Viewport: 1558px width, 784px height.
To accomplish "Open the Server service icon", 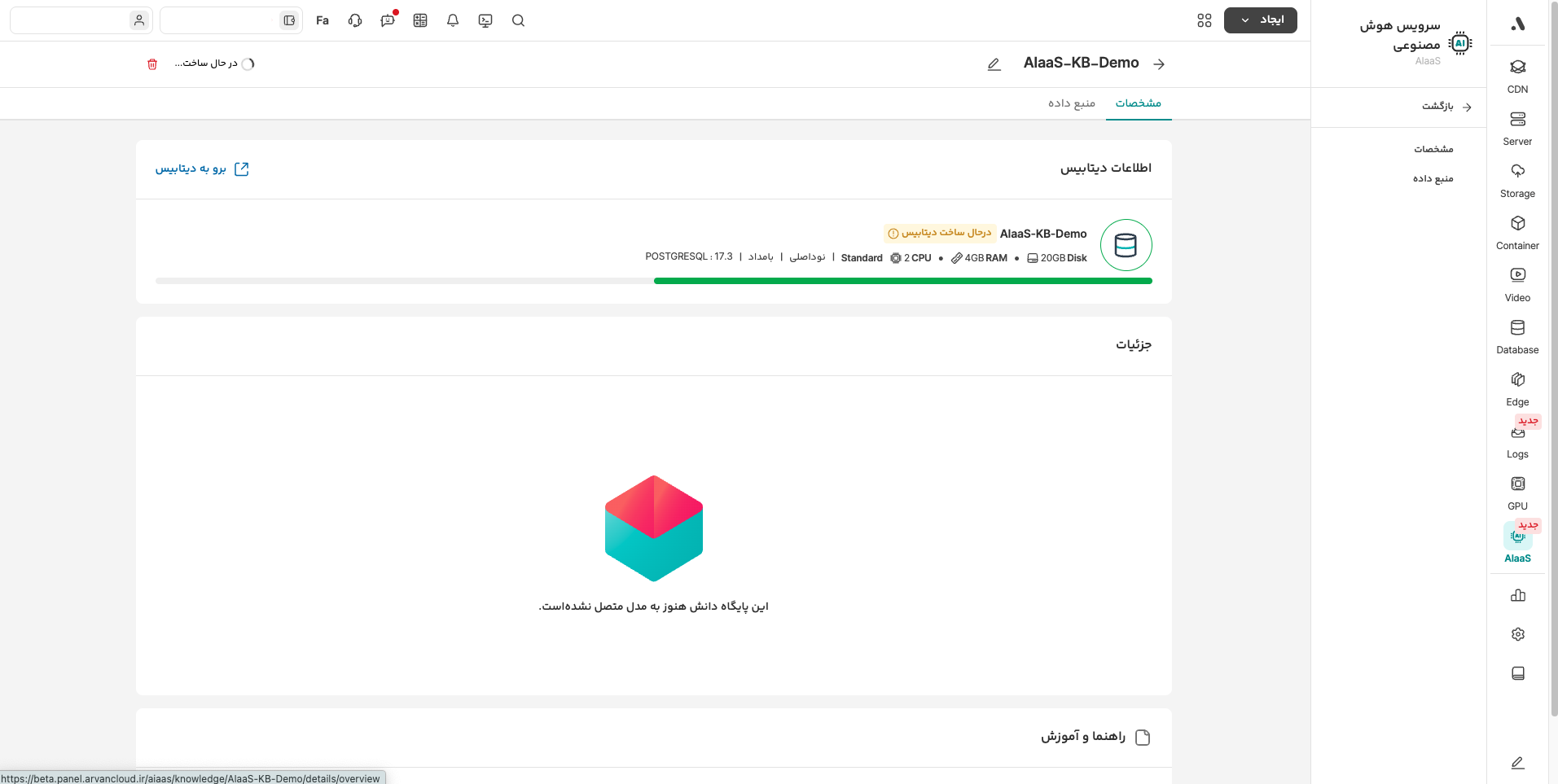I will [x=1517, y=128].
